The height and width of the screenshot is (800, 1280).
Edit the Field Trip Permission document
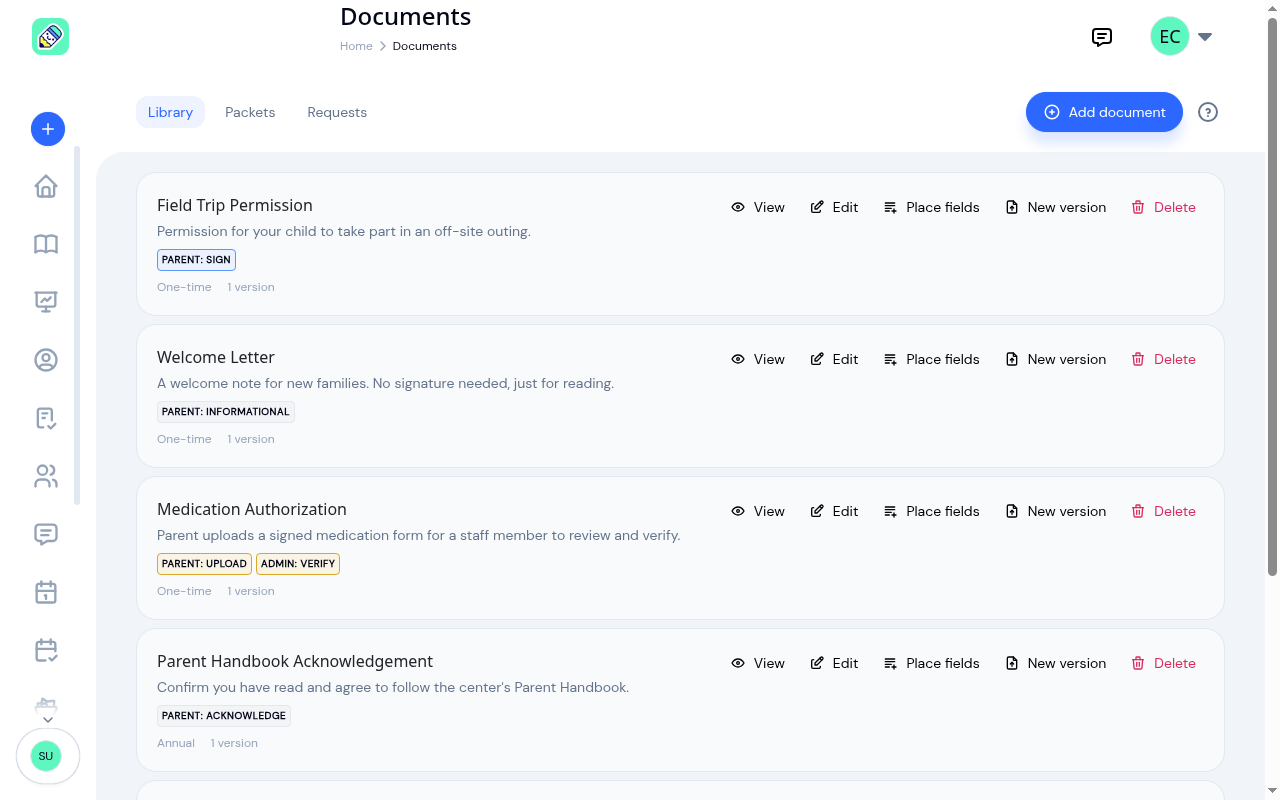coord(834,207)
